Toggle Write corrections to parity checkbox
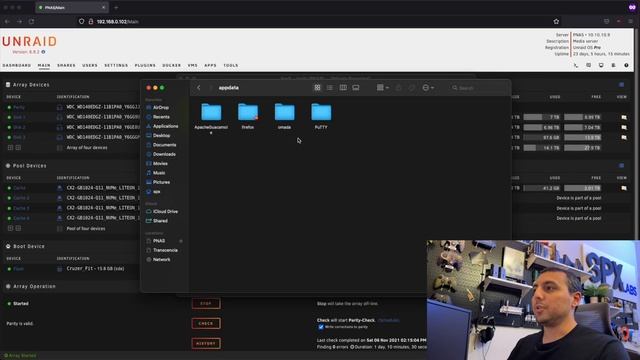 (321, 327)
